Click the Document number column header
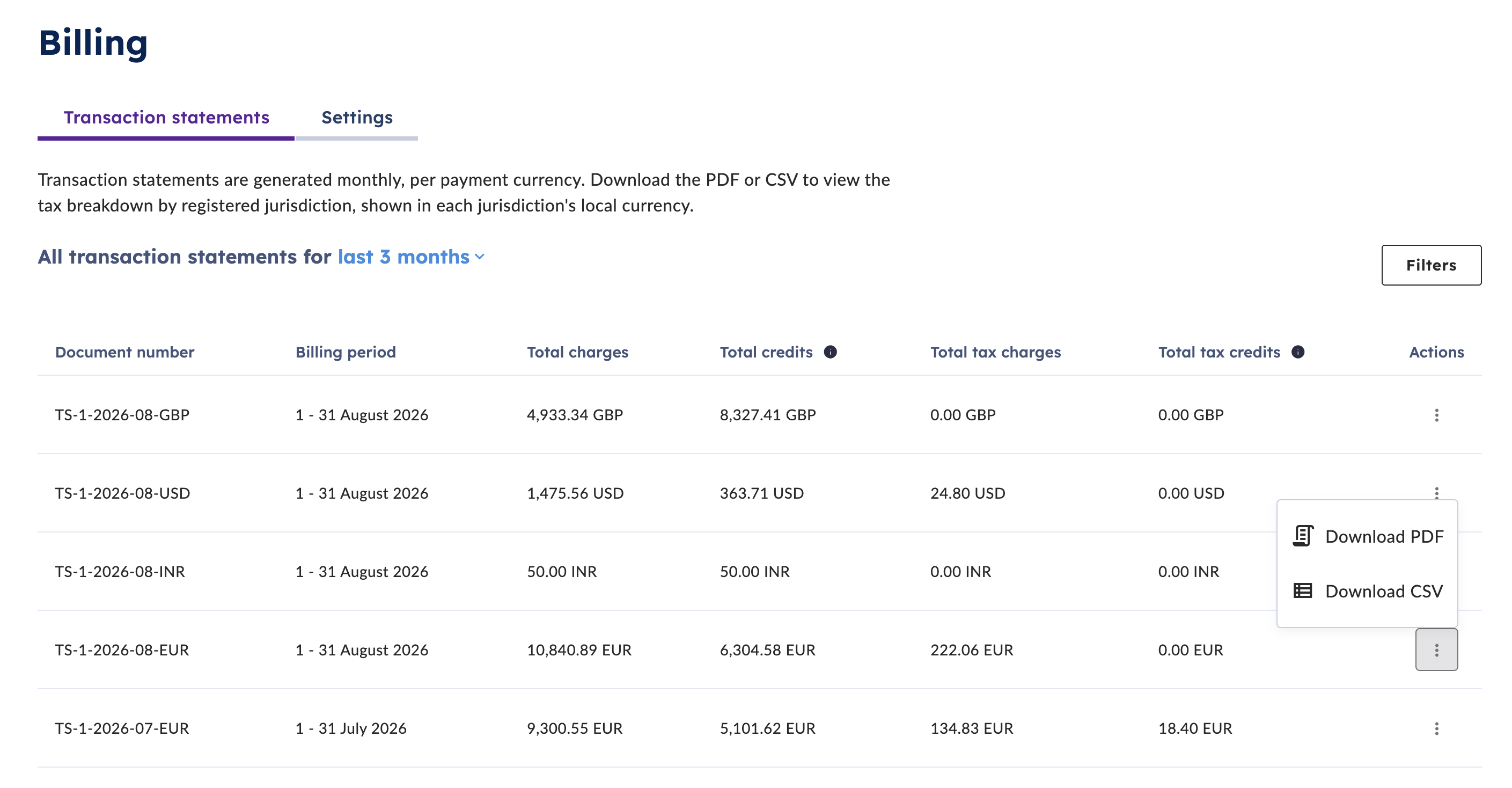The image size is (1512, 788). (124, 352)
